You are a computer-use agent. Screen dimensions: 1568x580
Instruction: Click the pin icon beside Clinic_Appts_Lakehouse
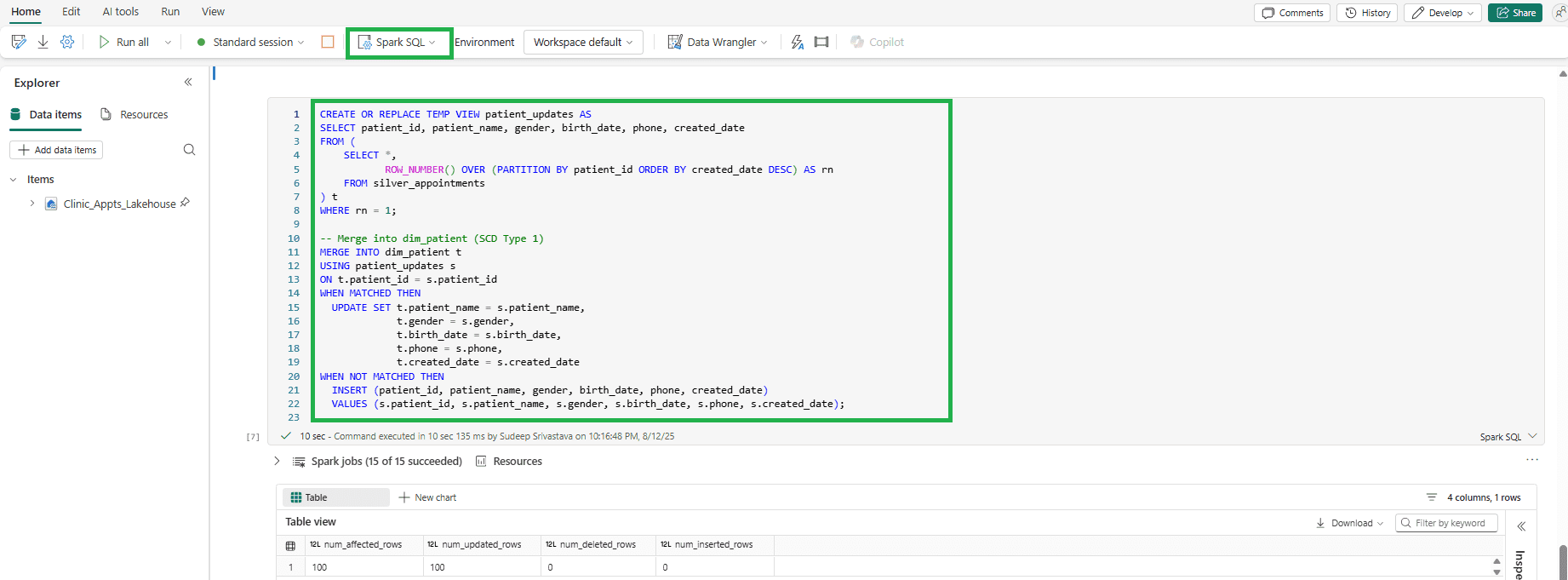(x=186, y=203)
